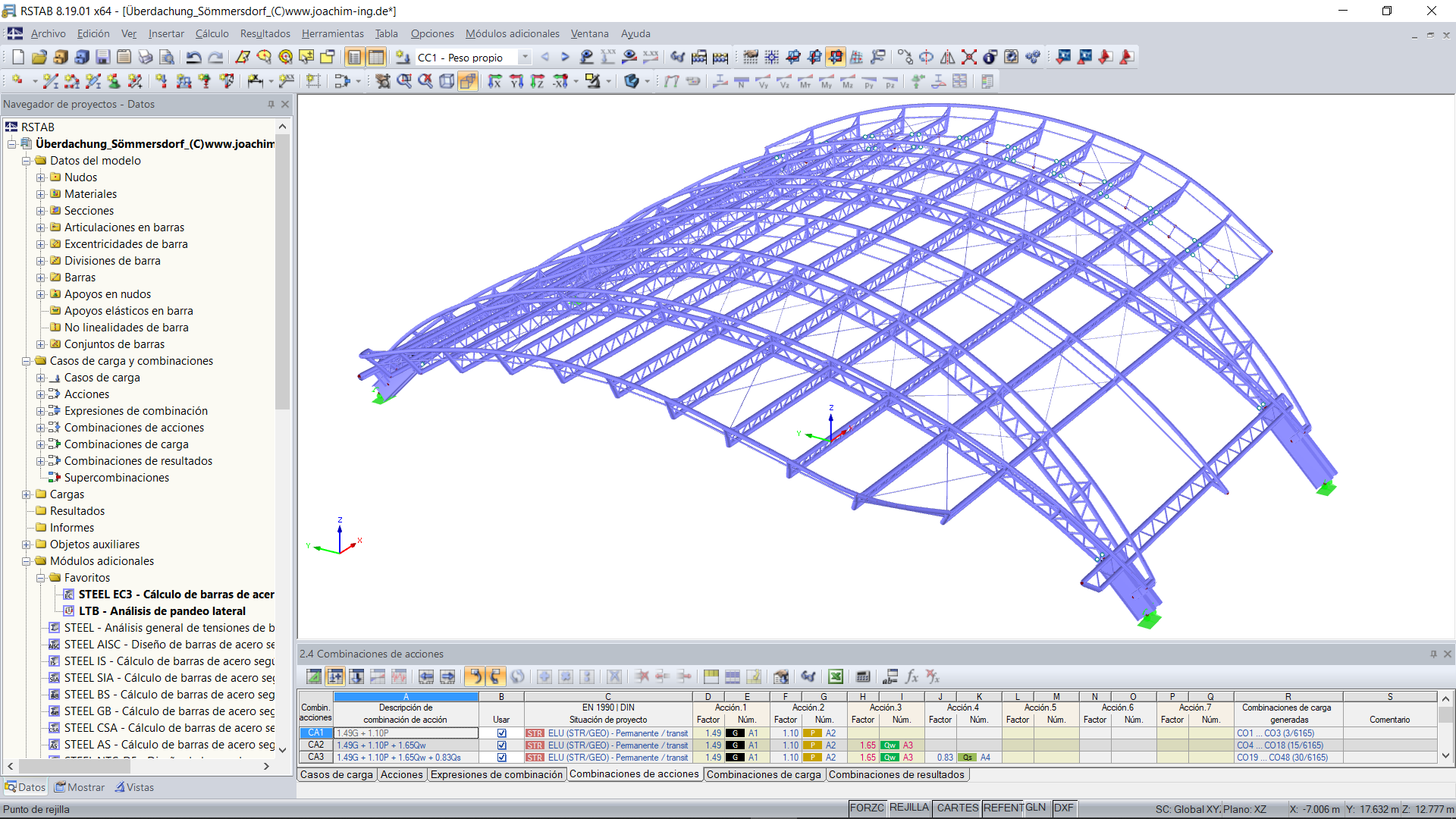This screenshot has width=1456, height=819.
Task: Open the Módulos adicionales menu
Action: pos(512,33)
